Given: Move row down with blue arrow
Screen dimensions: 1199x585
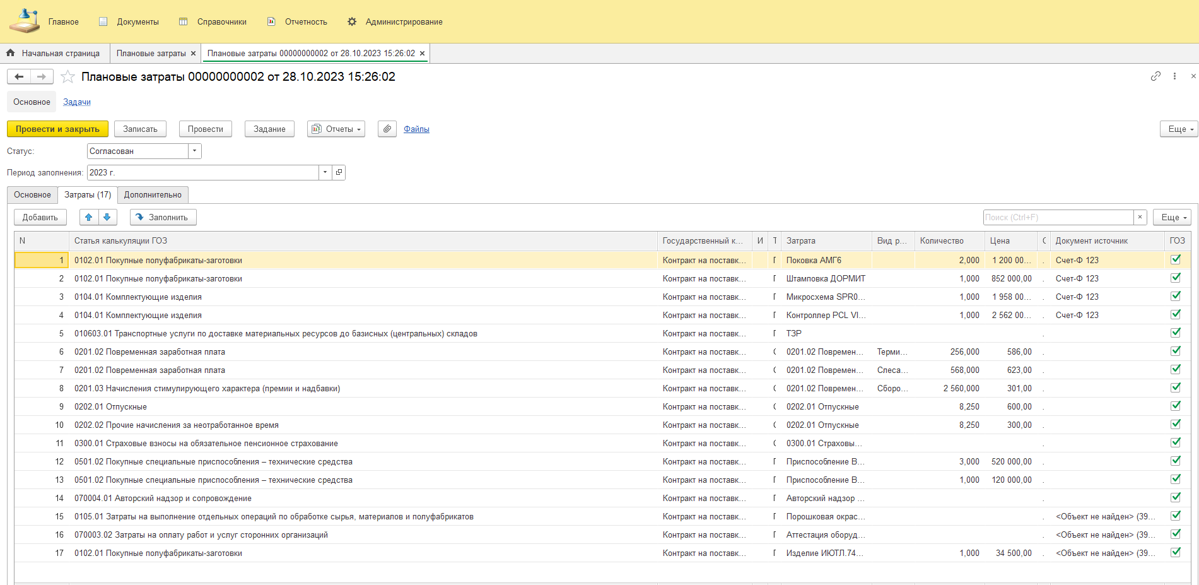Looking at the screenshot, I should click(x=107, y=217).
